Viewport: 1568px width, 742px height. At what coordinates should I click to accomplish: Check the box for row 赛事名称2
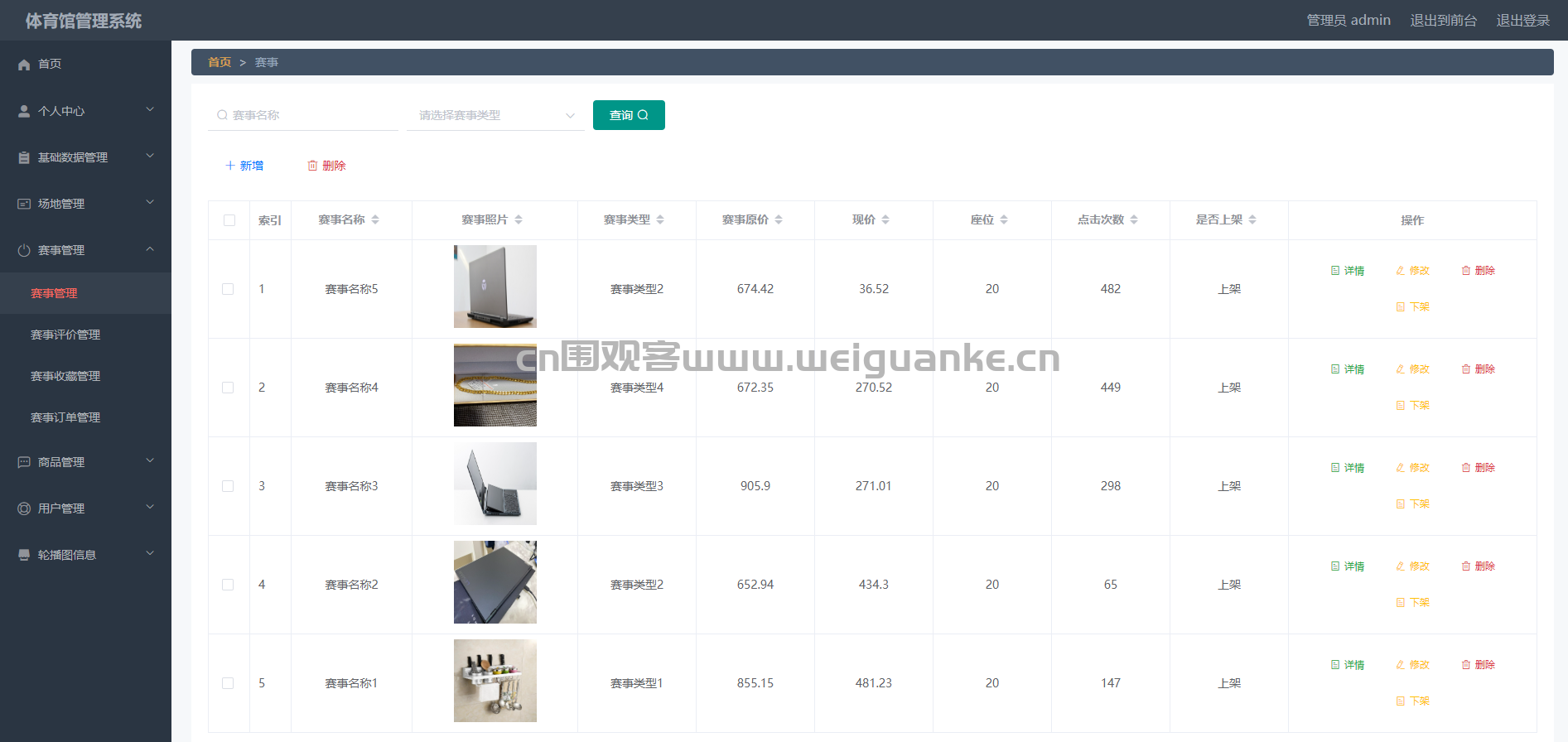[228, 585]
